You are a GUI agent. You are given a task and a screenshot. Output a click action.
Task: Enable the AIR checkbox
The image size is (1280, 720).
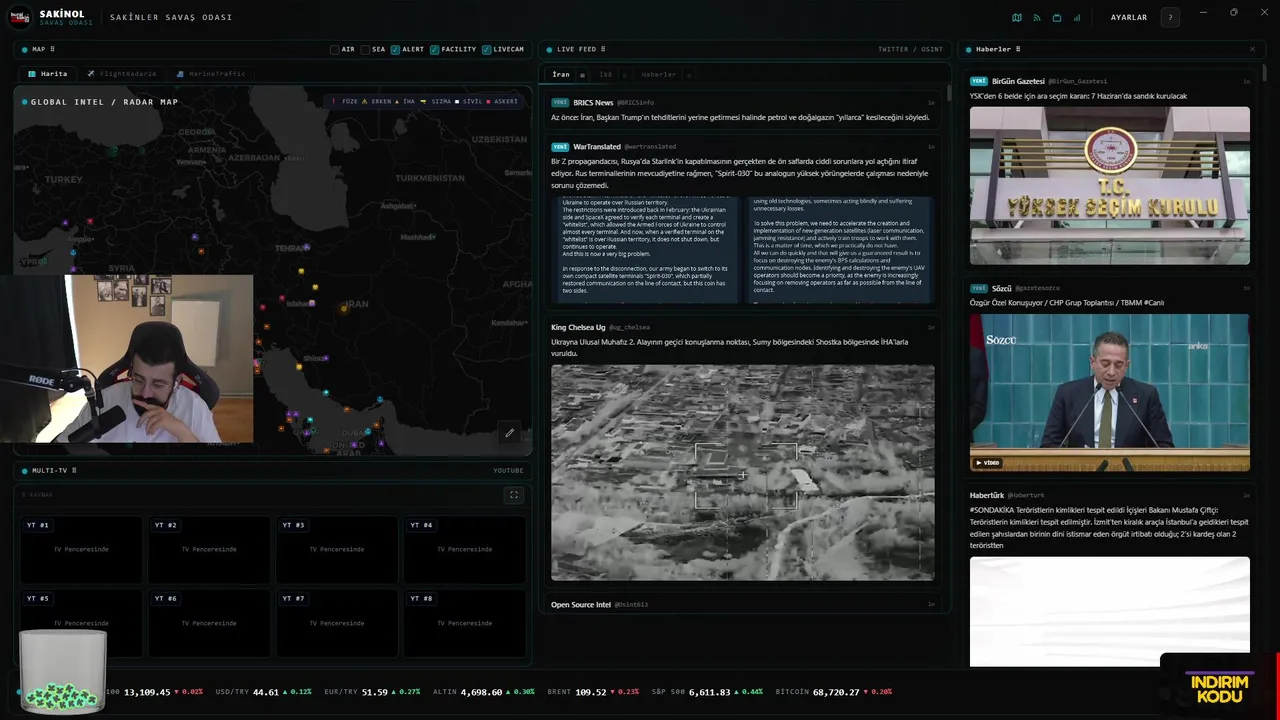[x=335, y=49]
